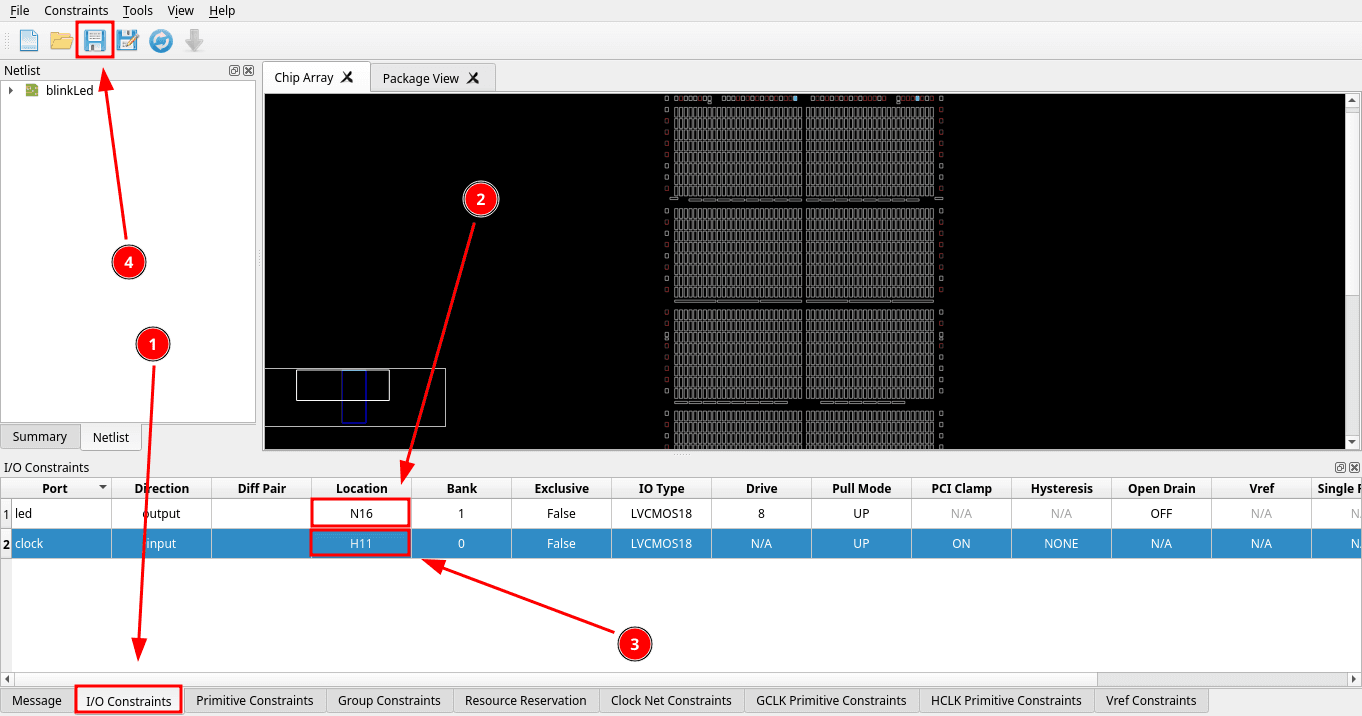
Task: Click the led port cell
Action: pyautogui.click(x=61, y=513)
